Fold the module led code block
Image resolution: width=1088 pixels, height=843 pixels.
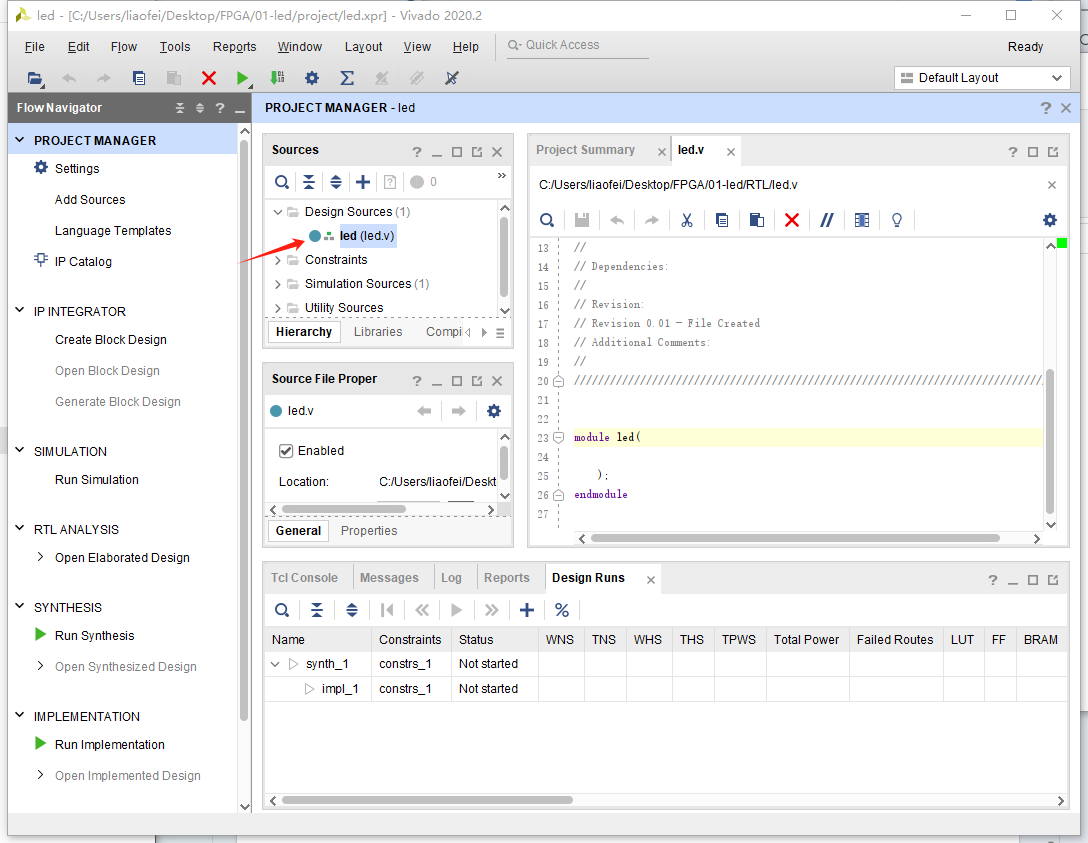coord(559,438)
